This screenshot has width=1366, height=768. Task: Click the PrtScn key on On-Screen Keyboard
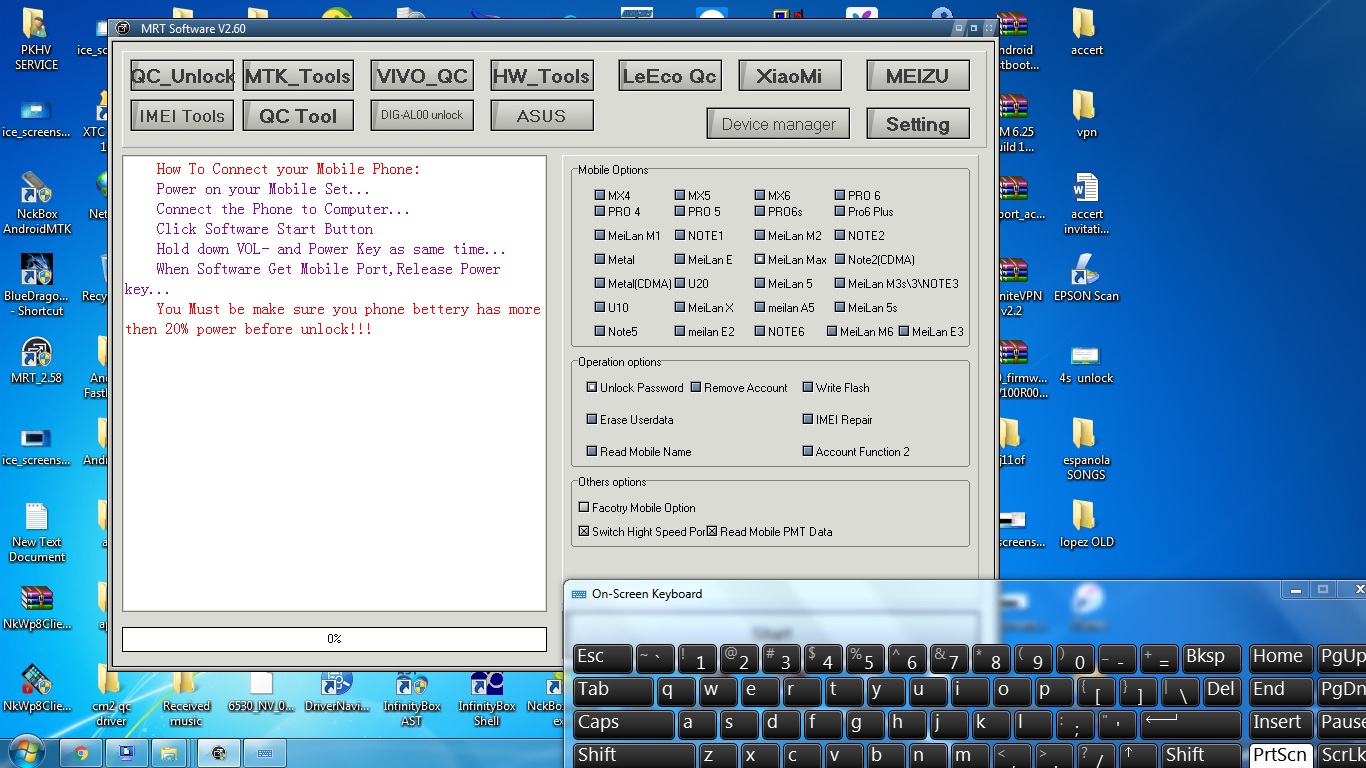coord(1279,755)
